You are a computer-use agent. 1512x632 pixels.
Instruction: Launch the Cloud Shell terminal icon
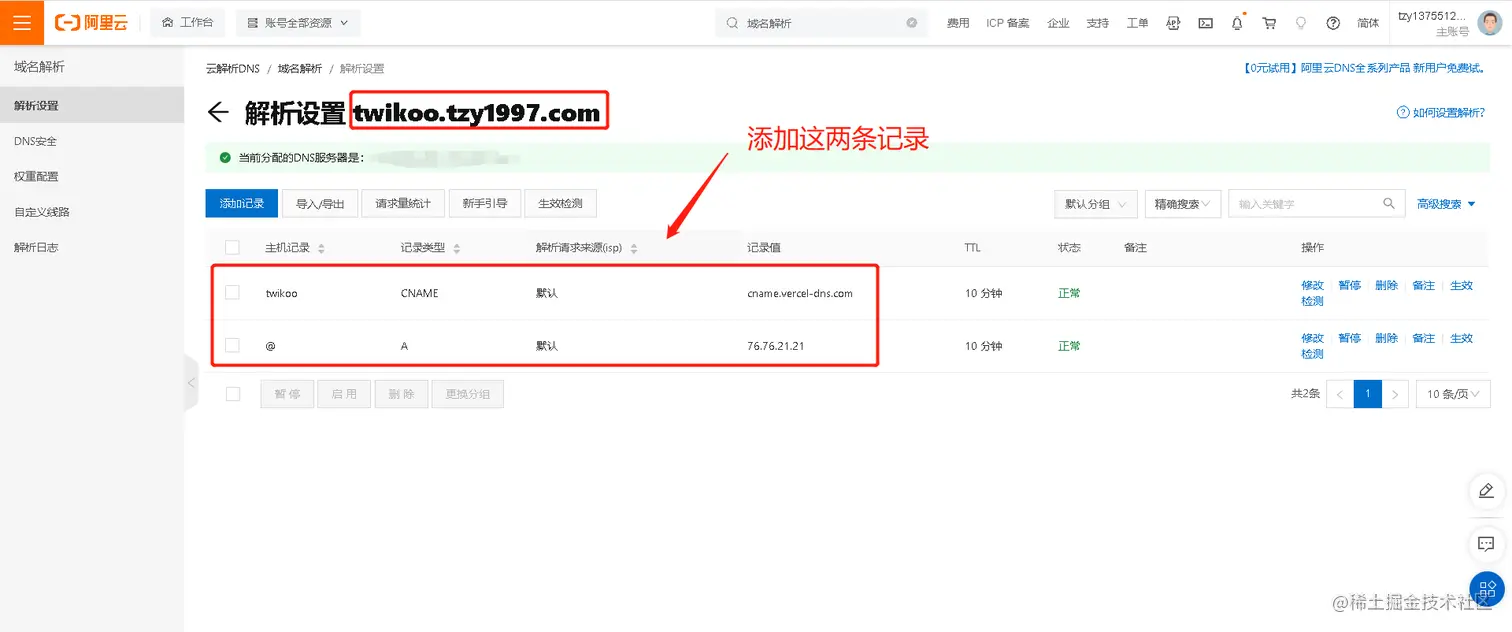pos(1206,23)
